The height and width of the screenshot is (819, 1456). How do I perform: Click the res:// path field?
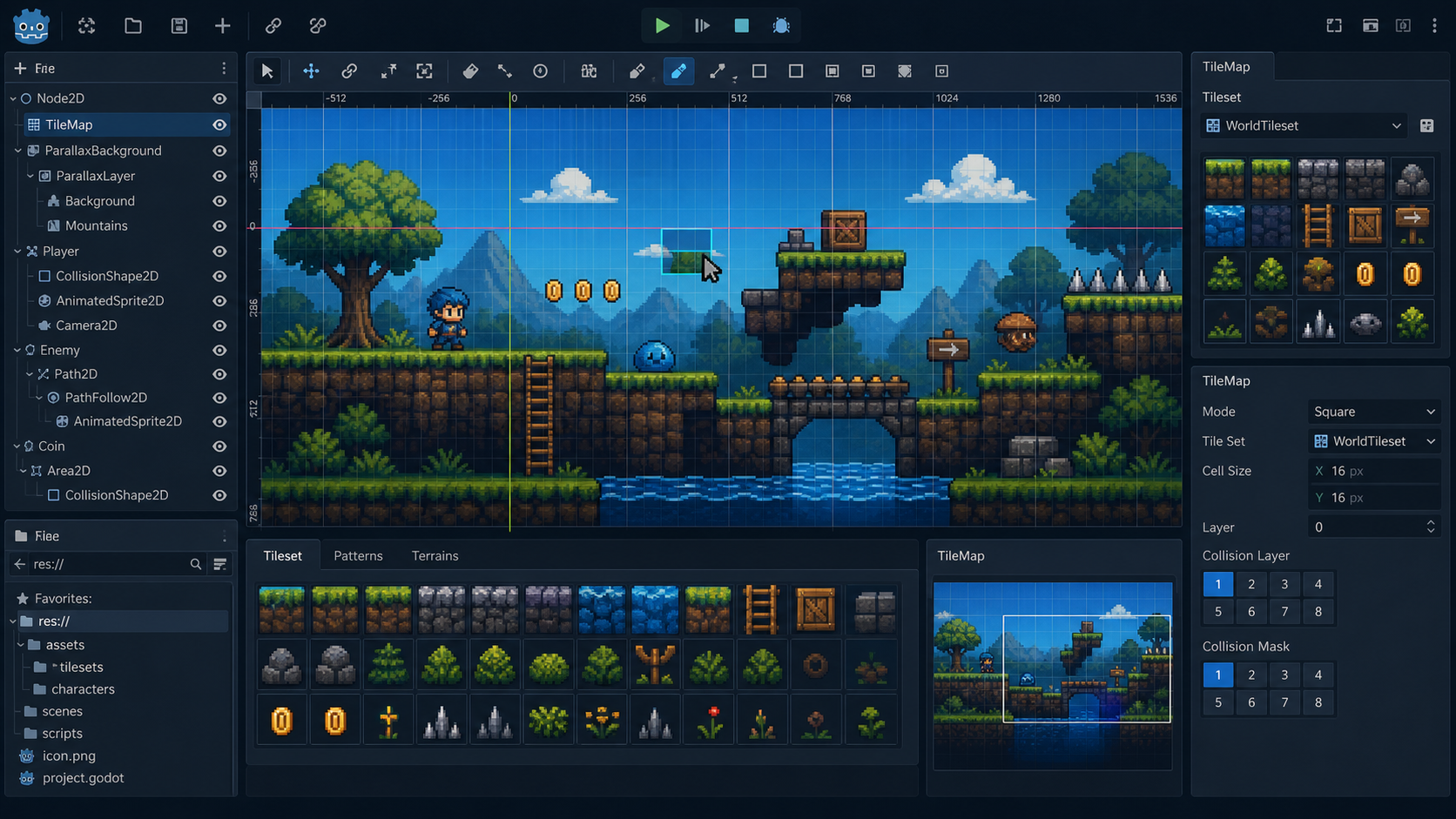point(106,564)
